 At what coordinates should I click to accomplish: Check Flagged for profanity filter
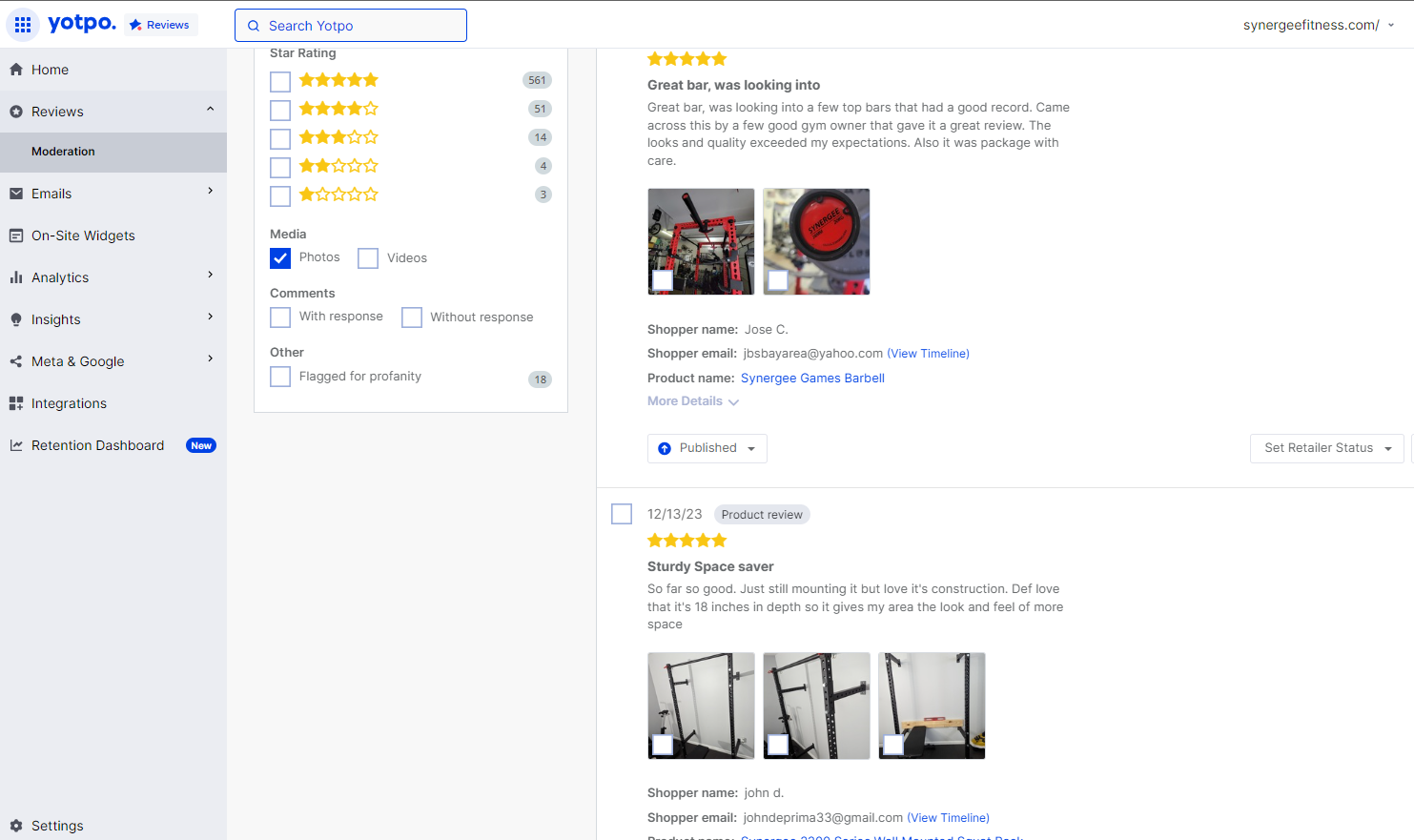(x=280, y=377)
